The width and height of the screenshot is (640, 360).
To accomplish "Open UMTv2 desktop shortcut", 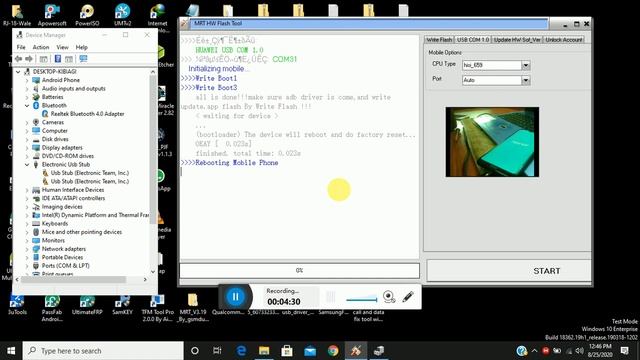I will pos(122,16).
